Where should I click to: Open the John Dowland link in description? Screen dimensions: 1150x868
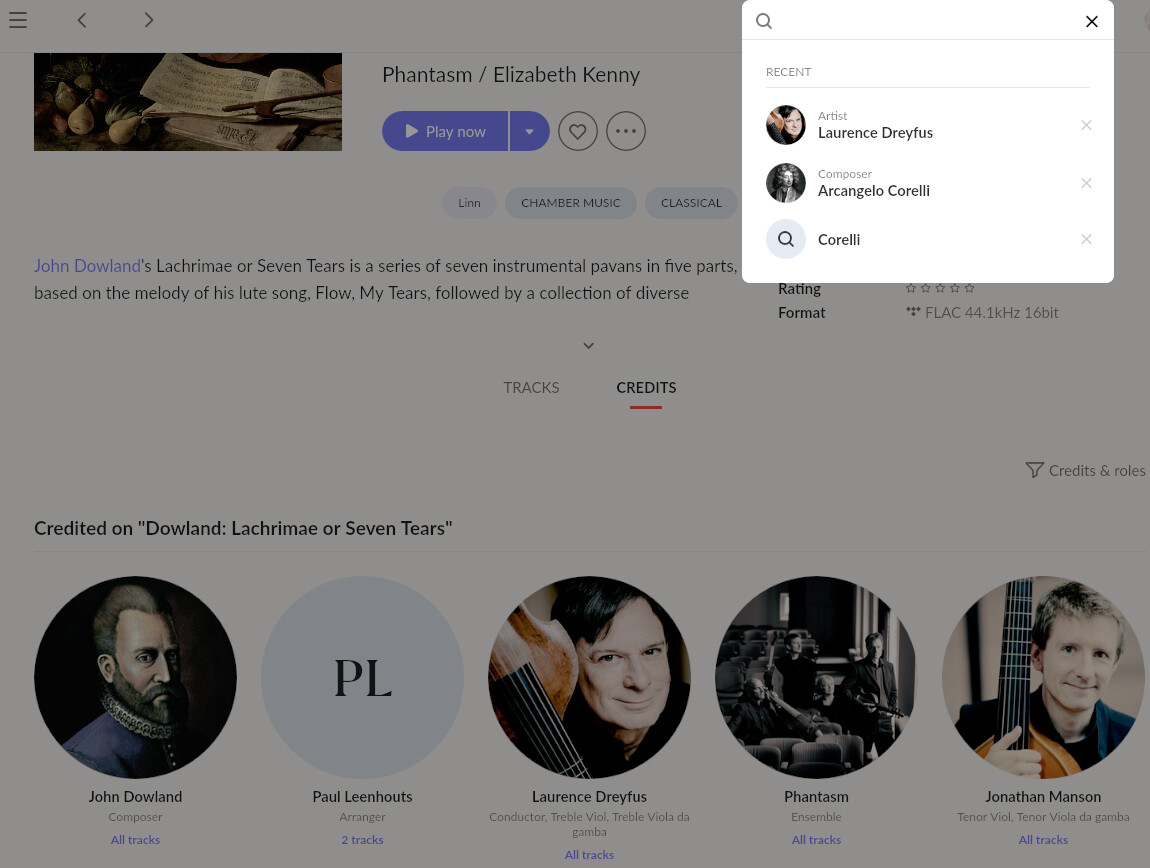87,266
